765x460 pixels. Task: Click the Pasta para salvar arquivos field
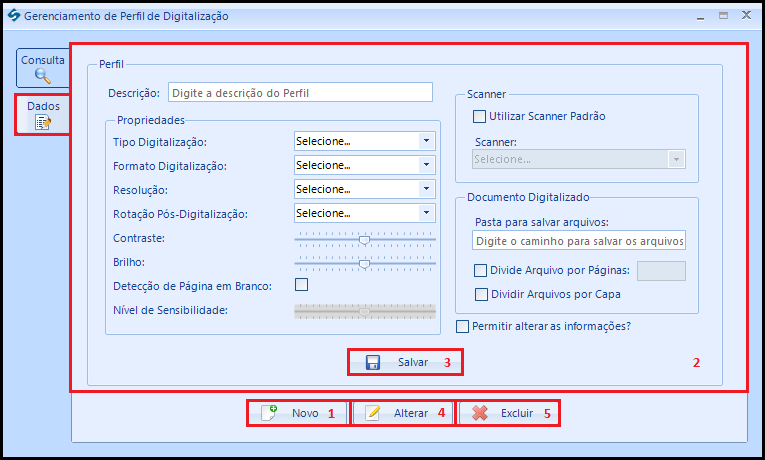[579, 240]
